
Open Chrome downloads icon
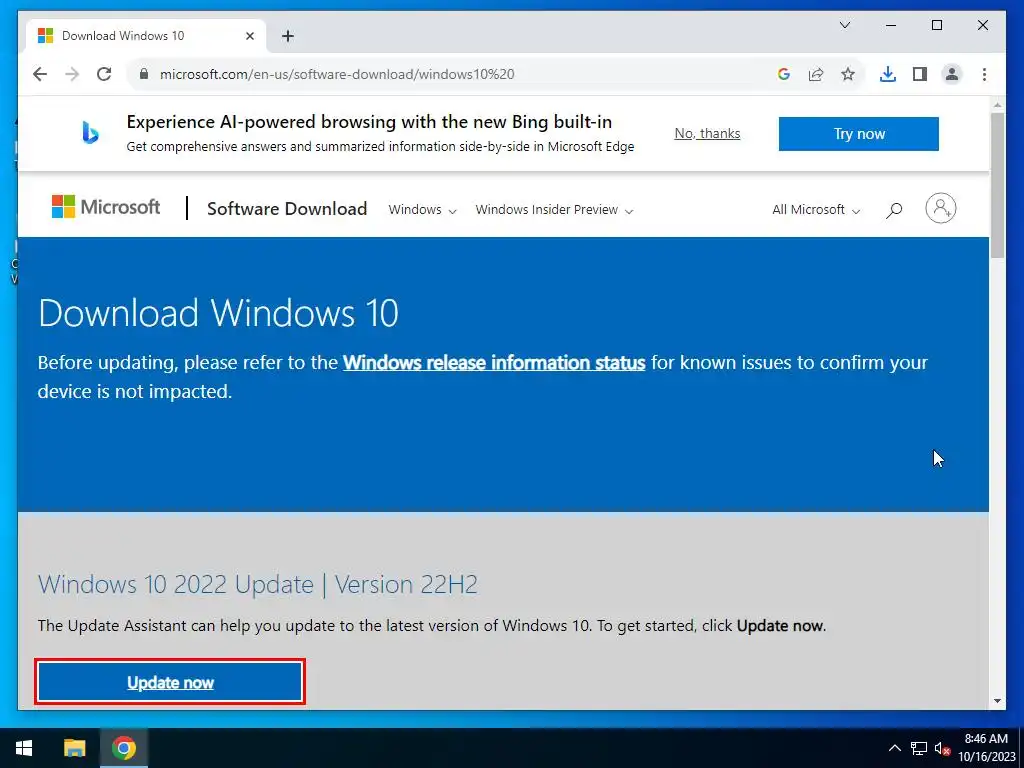(x=888, y=74)
